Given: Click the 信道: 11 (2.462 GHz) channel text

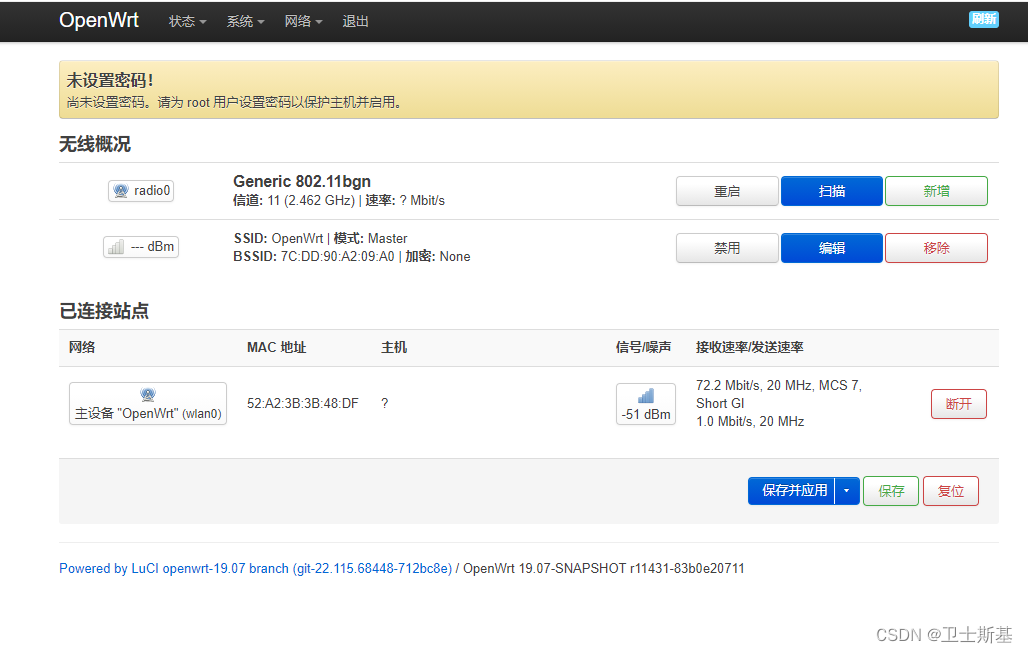Looking at the screenshot, I should (x=294, y=201).
